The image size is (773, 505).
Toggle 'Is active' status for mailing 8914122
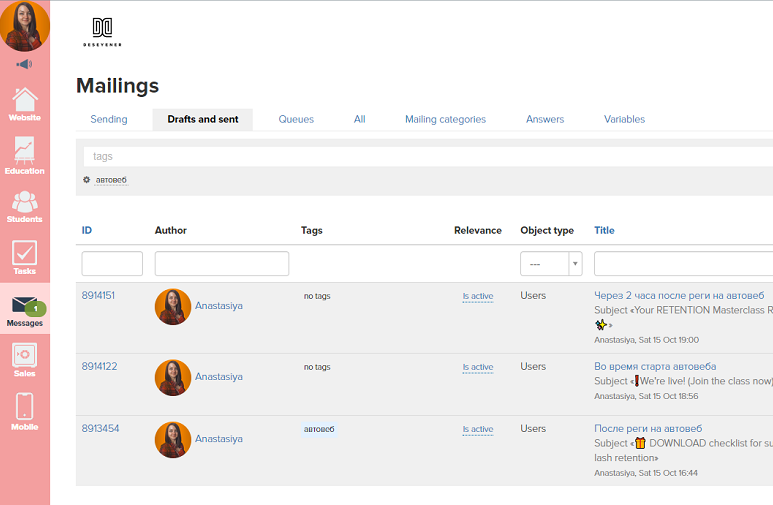[477, 367]
